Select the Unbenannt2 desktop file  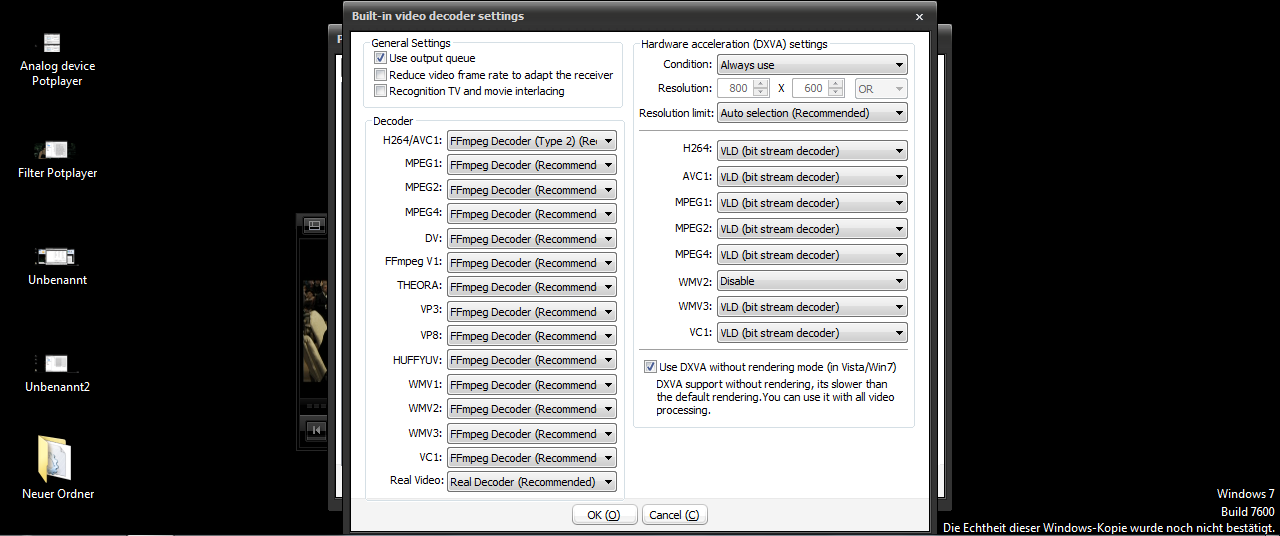pyautogui.click(x=57, y=363)
